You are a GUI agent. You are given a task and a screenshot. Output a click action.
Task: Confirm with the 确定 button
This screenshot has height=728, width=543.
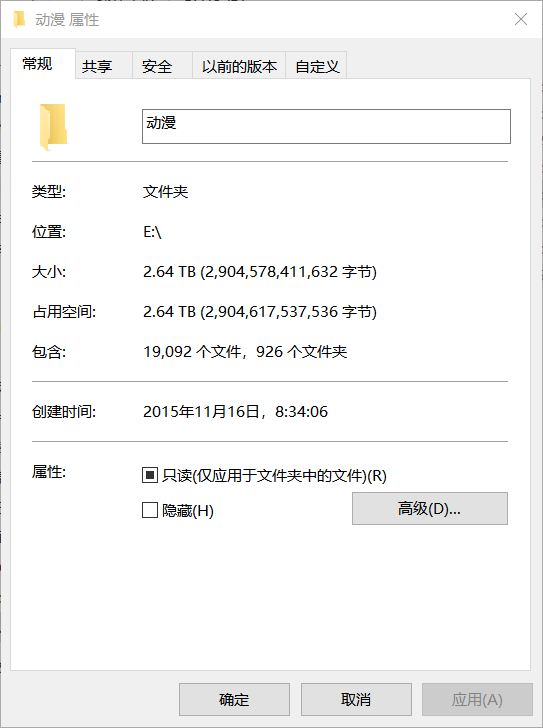point(234,699)
